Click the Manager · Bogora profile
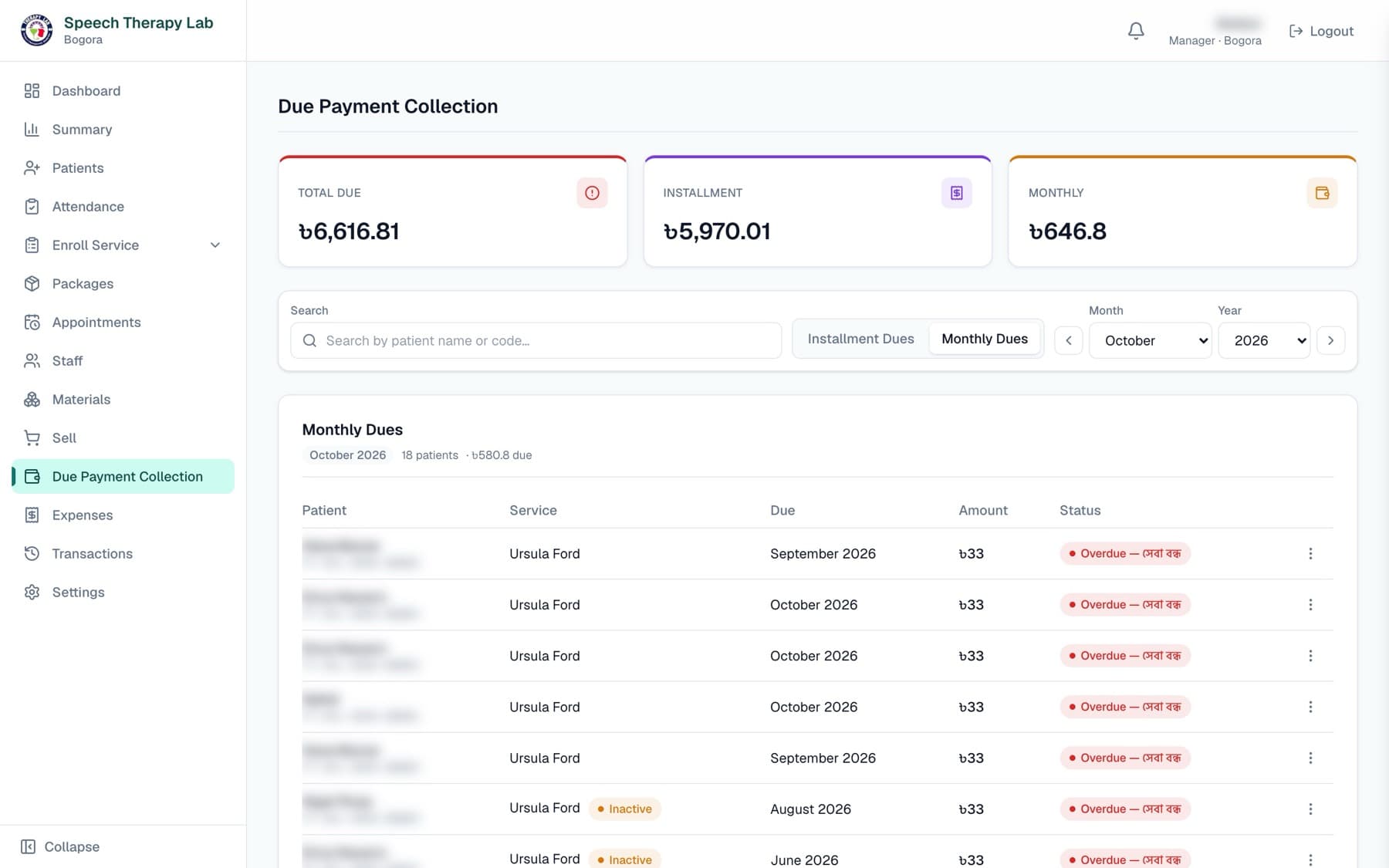The height and width of the screenshot is (868, 1389). (x=1215, y=31)
